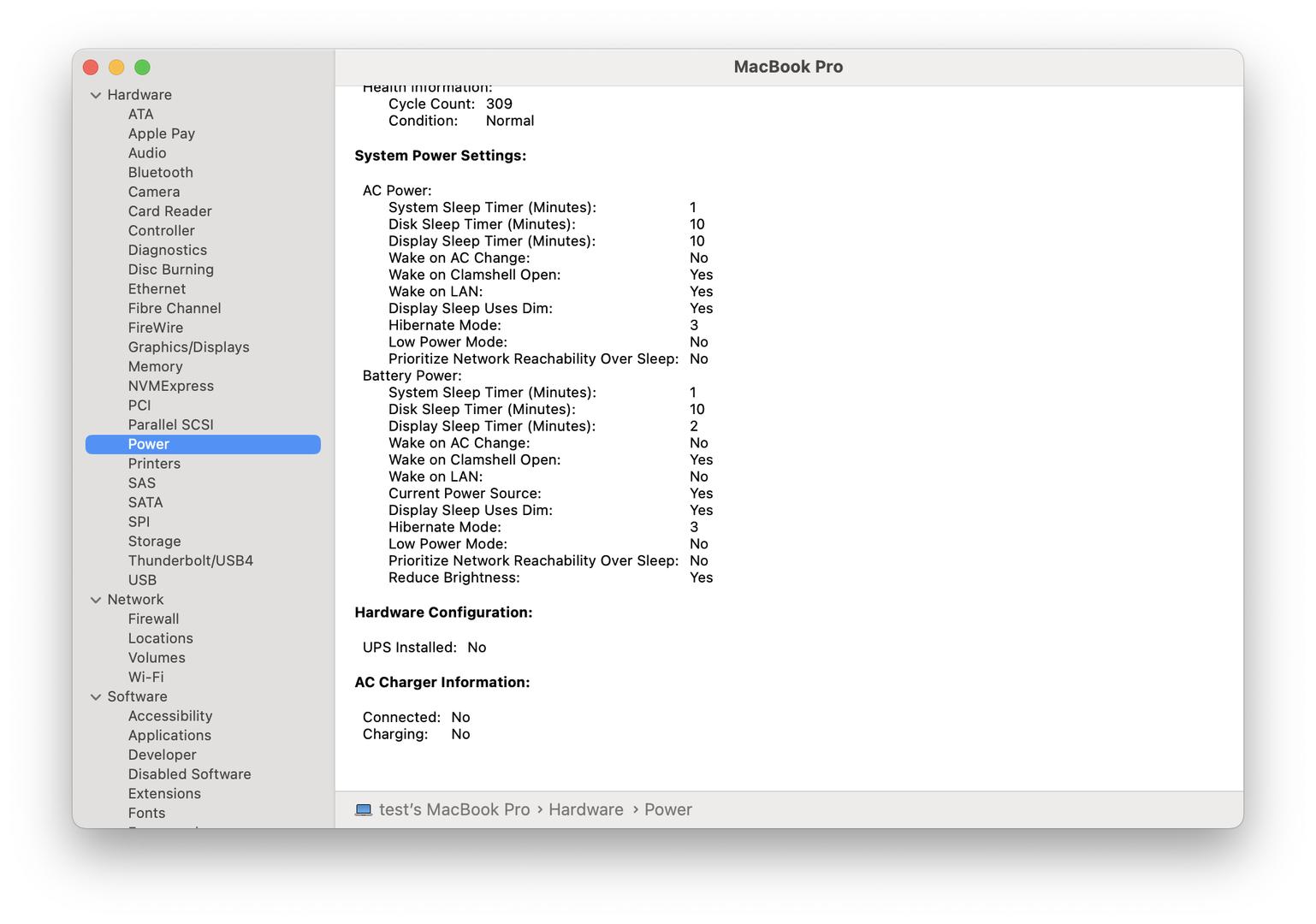This screenshot has height=924, width=1316.
Task: Click the Current Power Source row
Action: (551, 494)
